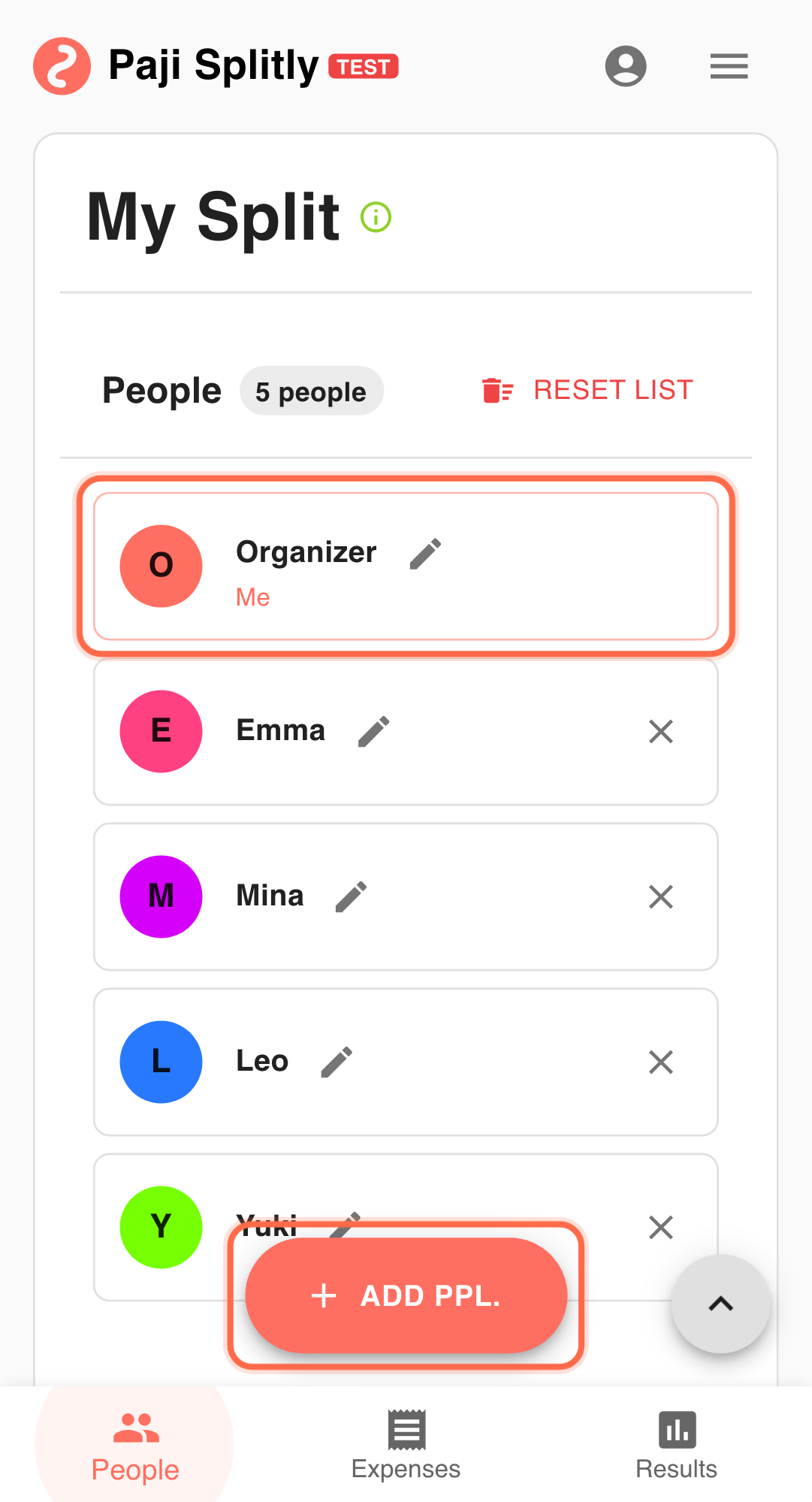Click the user profile icon
The width and height of the screenshot is (812, 1502).
[626, 66]
